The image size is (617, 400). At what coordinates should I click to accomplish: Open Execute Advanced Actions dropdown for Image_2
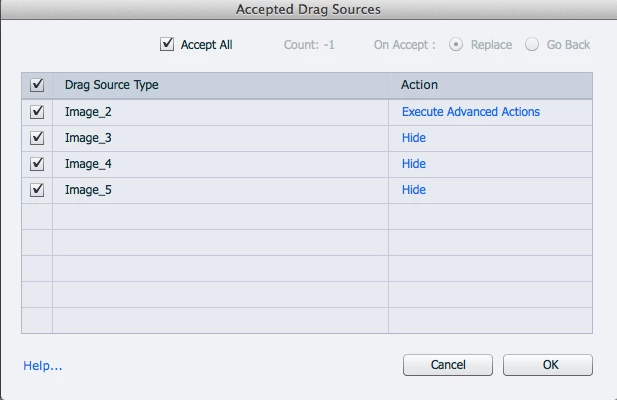471,112
